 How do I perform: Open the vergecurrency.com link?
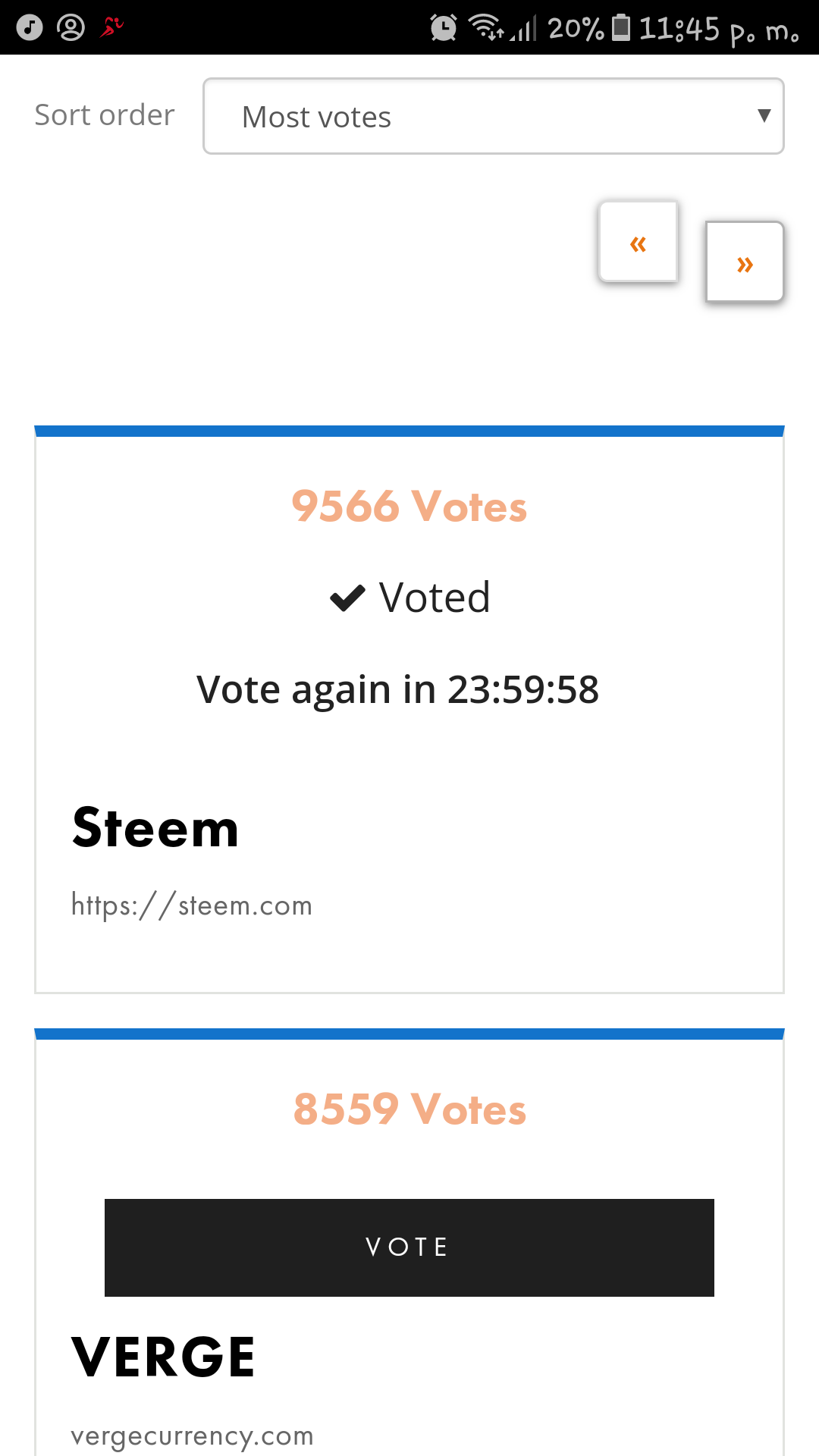[x=192, y=1436]
